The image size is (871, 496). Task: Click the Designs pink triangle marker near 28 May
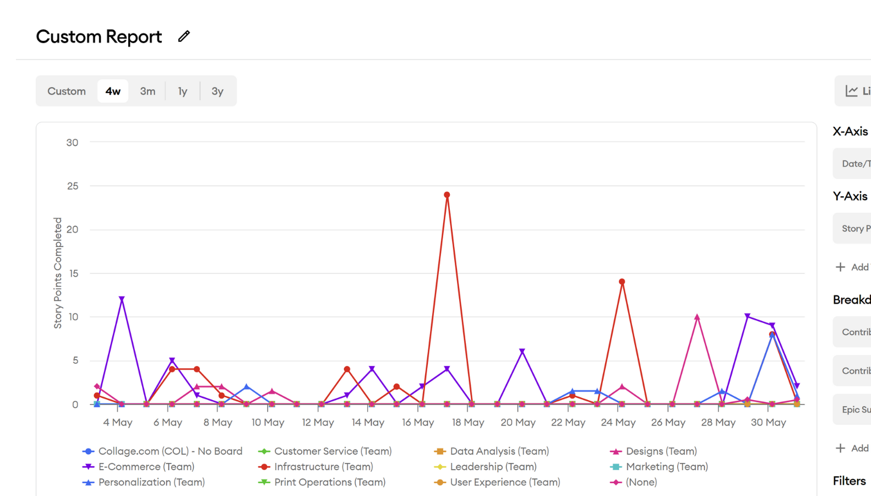697,318
